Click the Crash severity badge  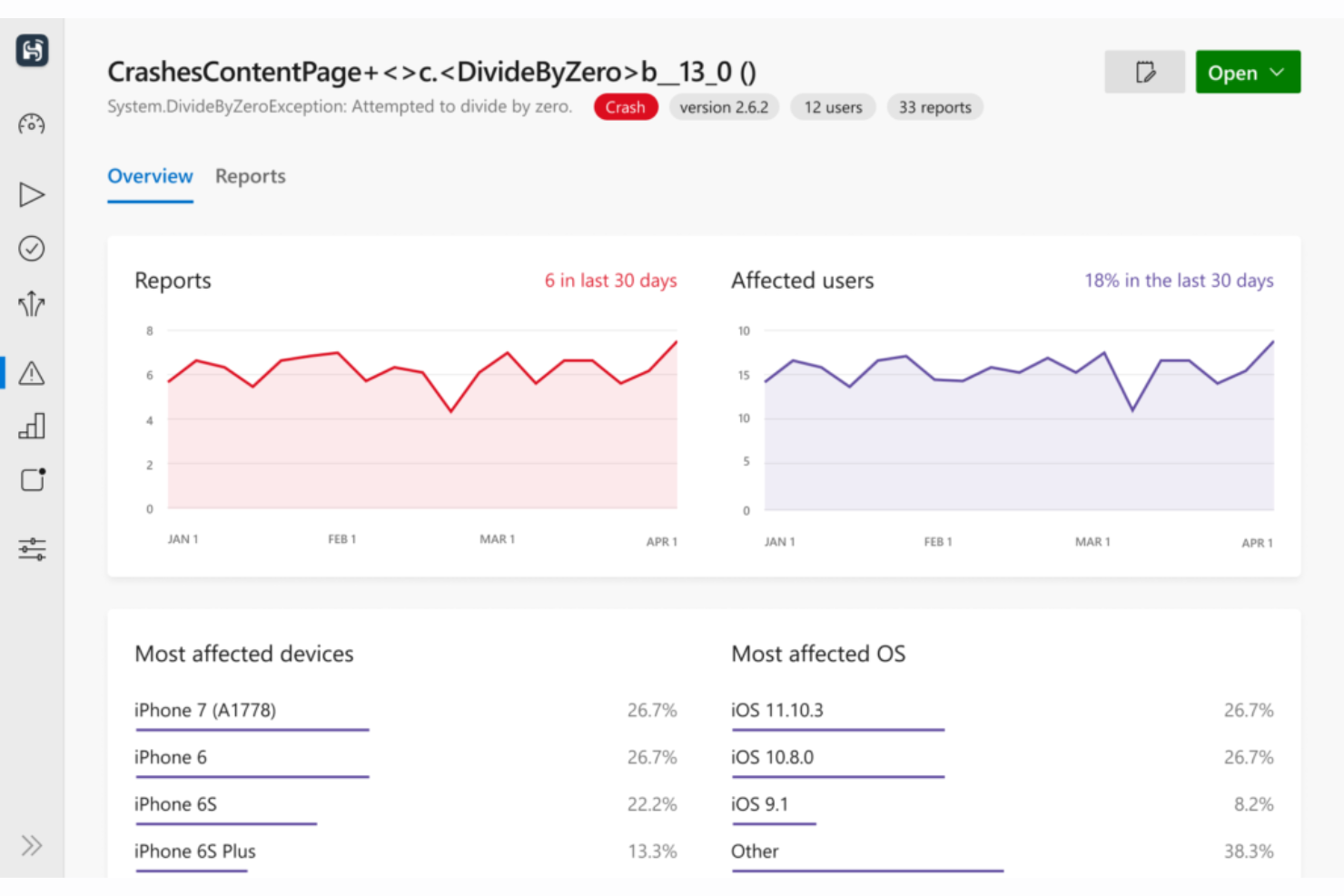[x=625, y=106]
